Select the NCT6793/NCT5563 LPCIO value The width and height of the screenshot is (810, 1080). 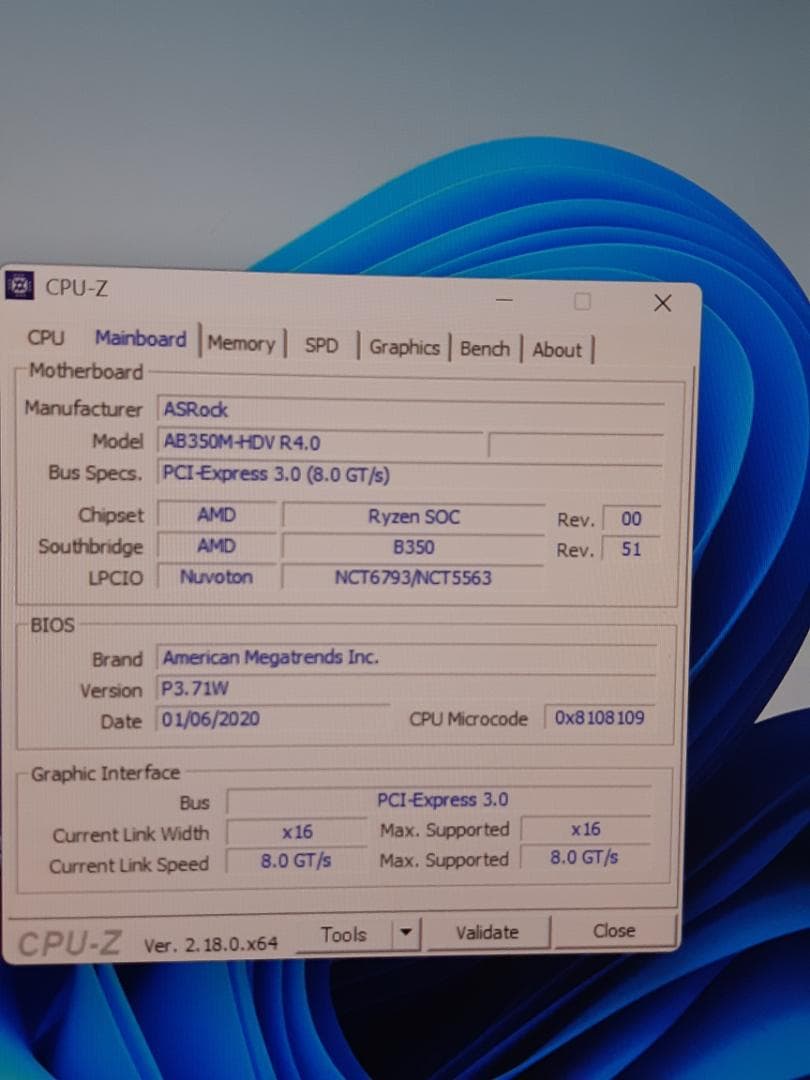tap(413, 577)
